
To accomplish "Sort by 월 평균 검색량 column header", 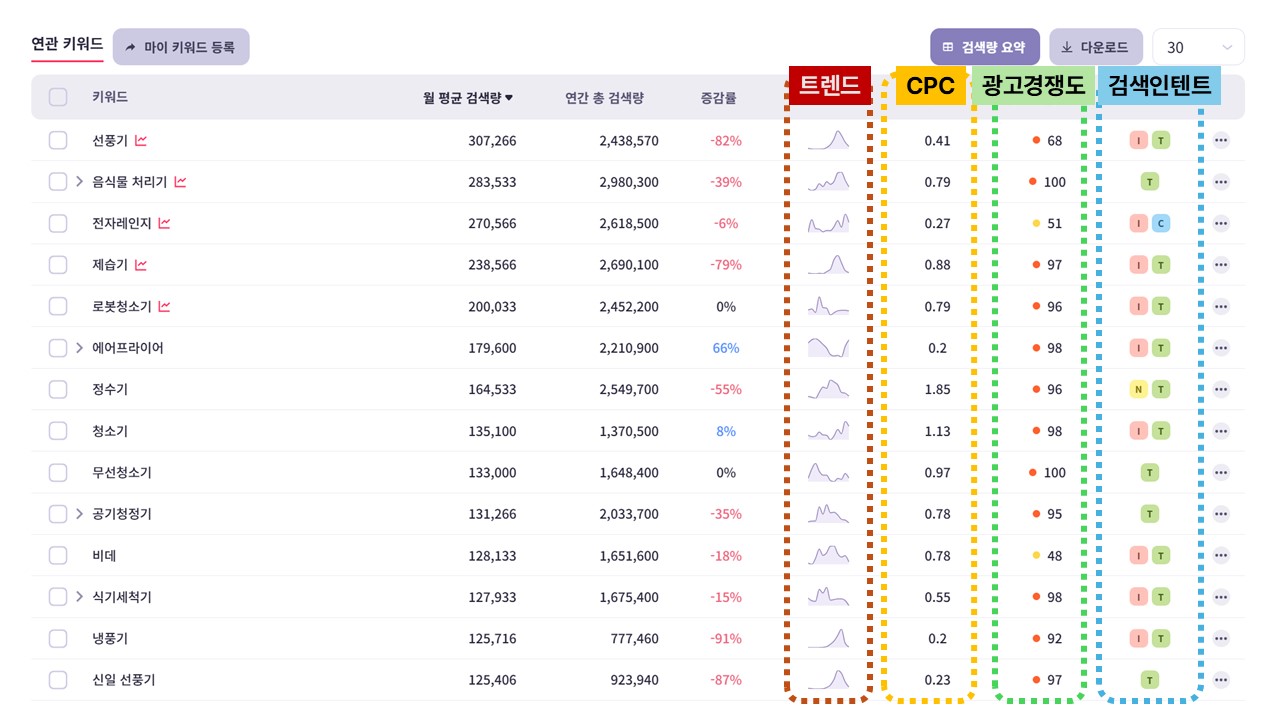I will [x=467, y=97].
